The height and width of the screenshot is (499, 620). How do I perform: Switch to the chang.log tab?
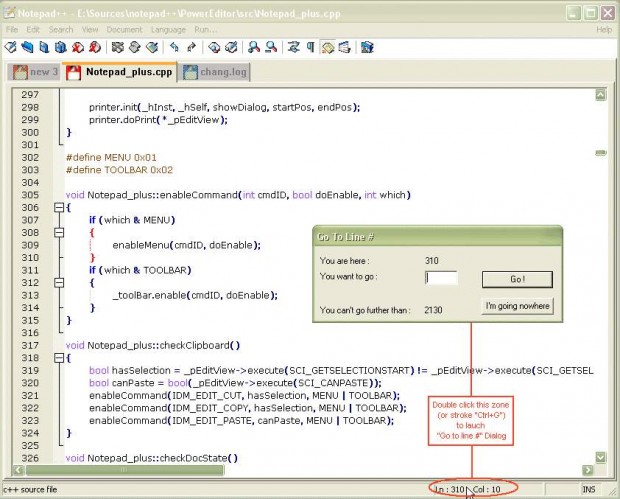[215, 72]
